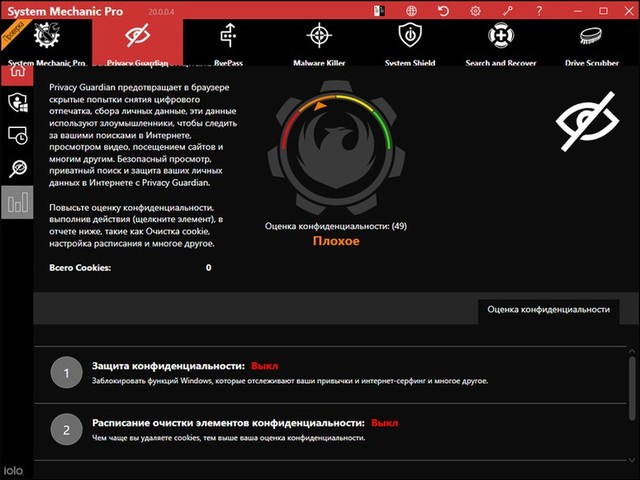This screenshot has height=480, width=640.
Task: Select the bar chart report sidebar icon
Action: coord(16,204)
